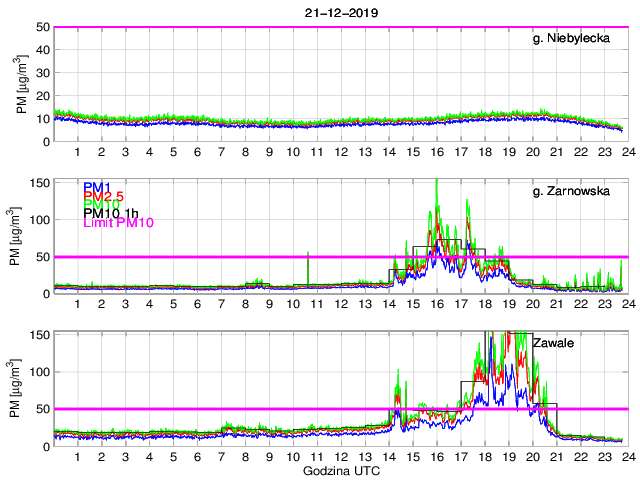This screenshot has width=640, height=480.
Task: Click hour 12 tick label on bottom plot
Action: [341, 458]
